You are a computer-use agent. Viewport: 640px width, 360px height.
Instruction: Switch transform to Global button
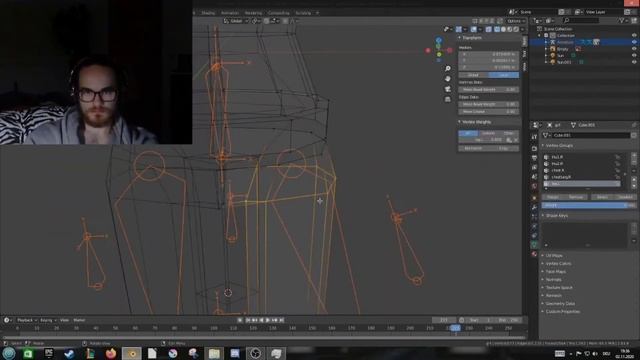[473, 75]
